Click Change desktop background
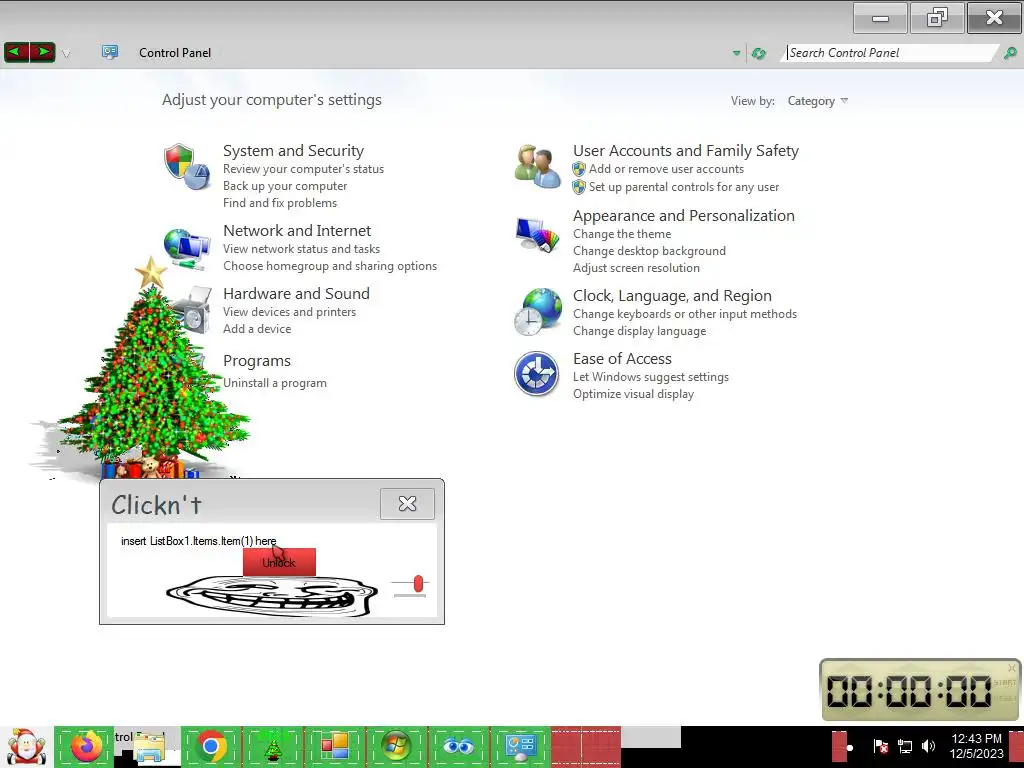Viewport: 1024px width, 768px height. (x=649, y=251)
